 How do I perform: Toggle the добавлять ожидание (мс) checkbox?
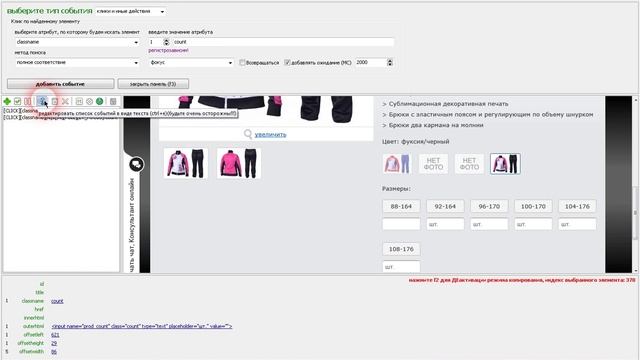[x=287, y=62]
